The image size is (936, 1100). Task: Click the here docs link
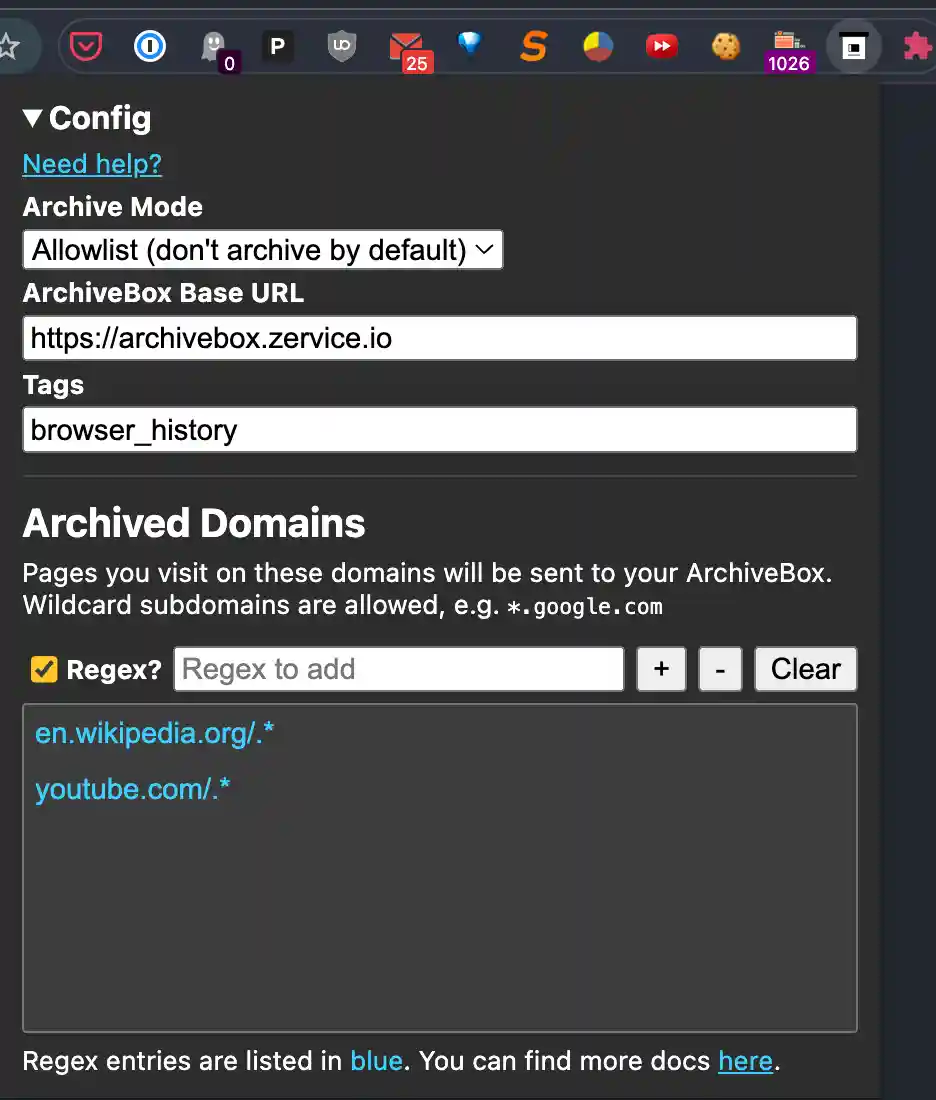click(745, 1061)
